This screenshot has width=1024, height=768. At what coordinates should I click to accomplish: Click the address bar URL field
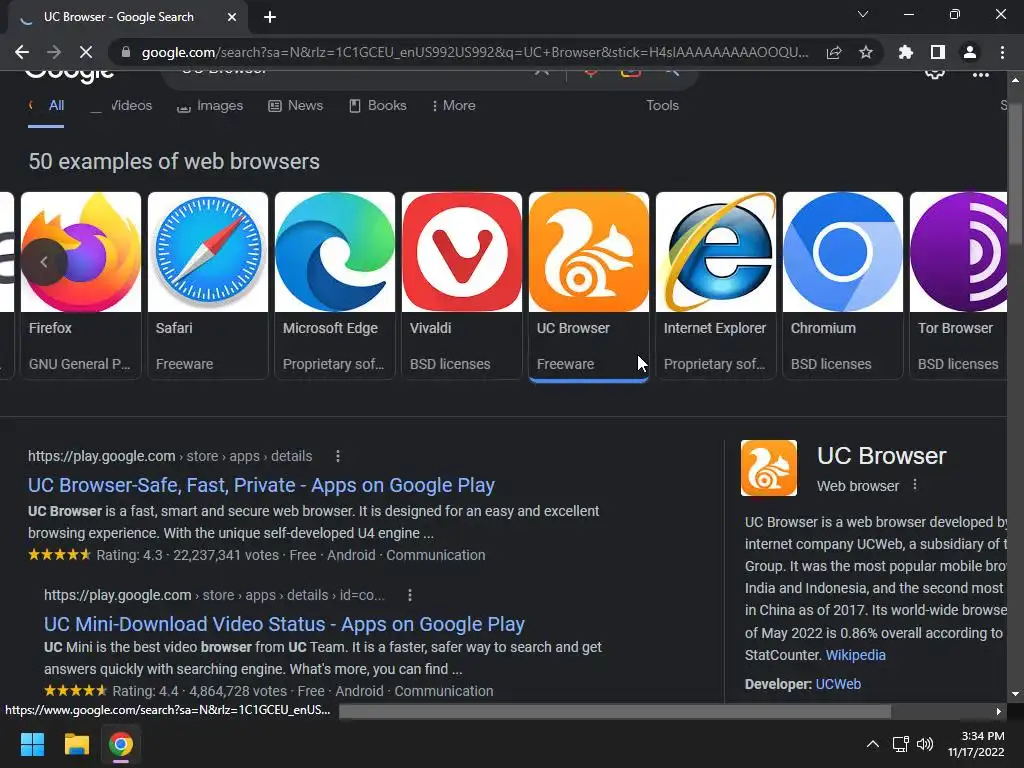(x=475, y=52)
